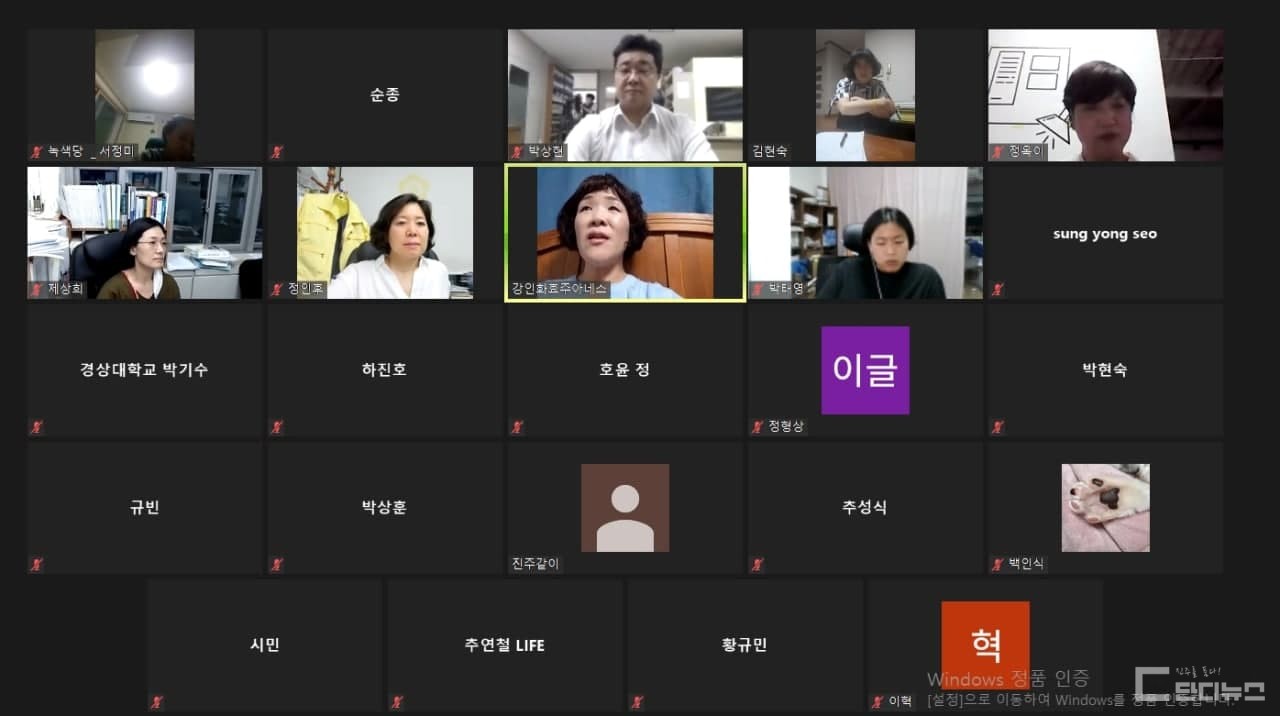Click the muted mic icon on sung yong seo's tile
Viewport: 1280px width, 716px height.
[995, 288]
